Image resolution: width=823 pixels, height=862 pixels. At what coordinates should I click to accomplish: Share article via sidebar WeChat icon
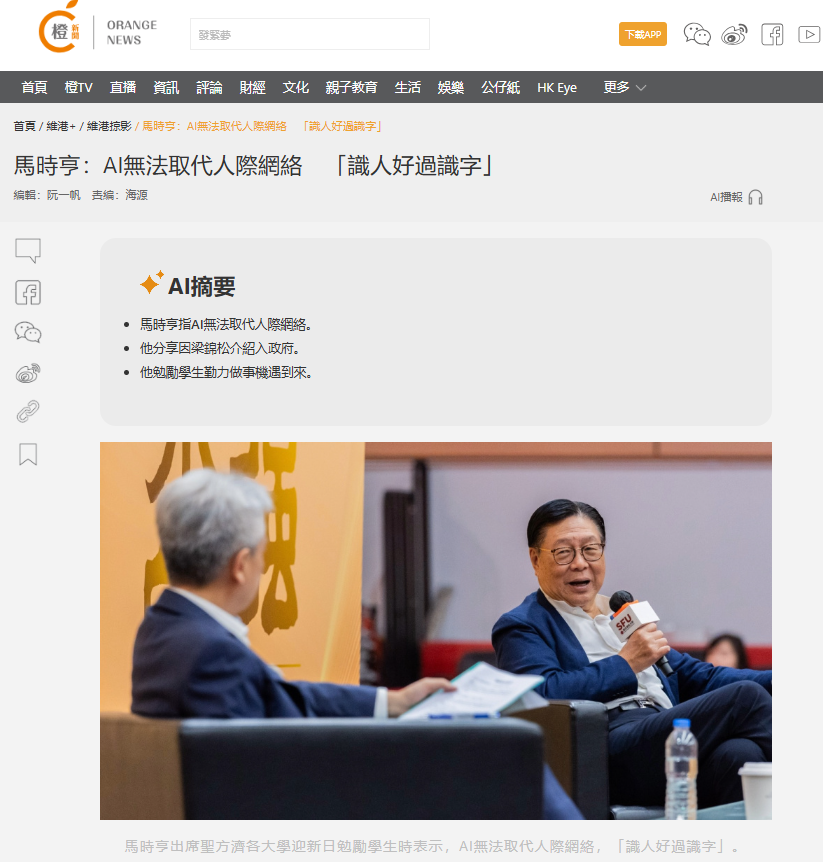click(x=28, y=332)
